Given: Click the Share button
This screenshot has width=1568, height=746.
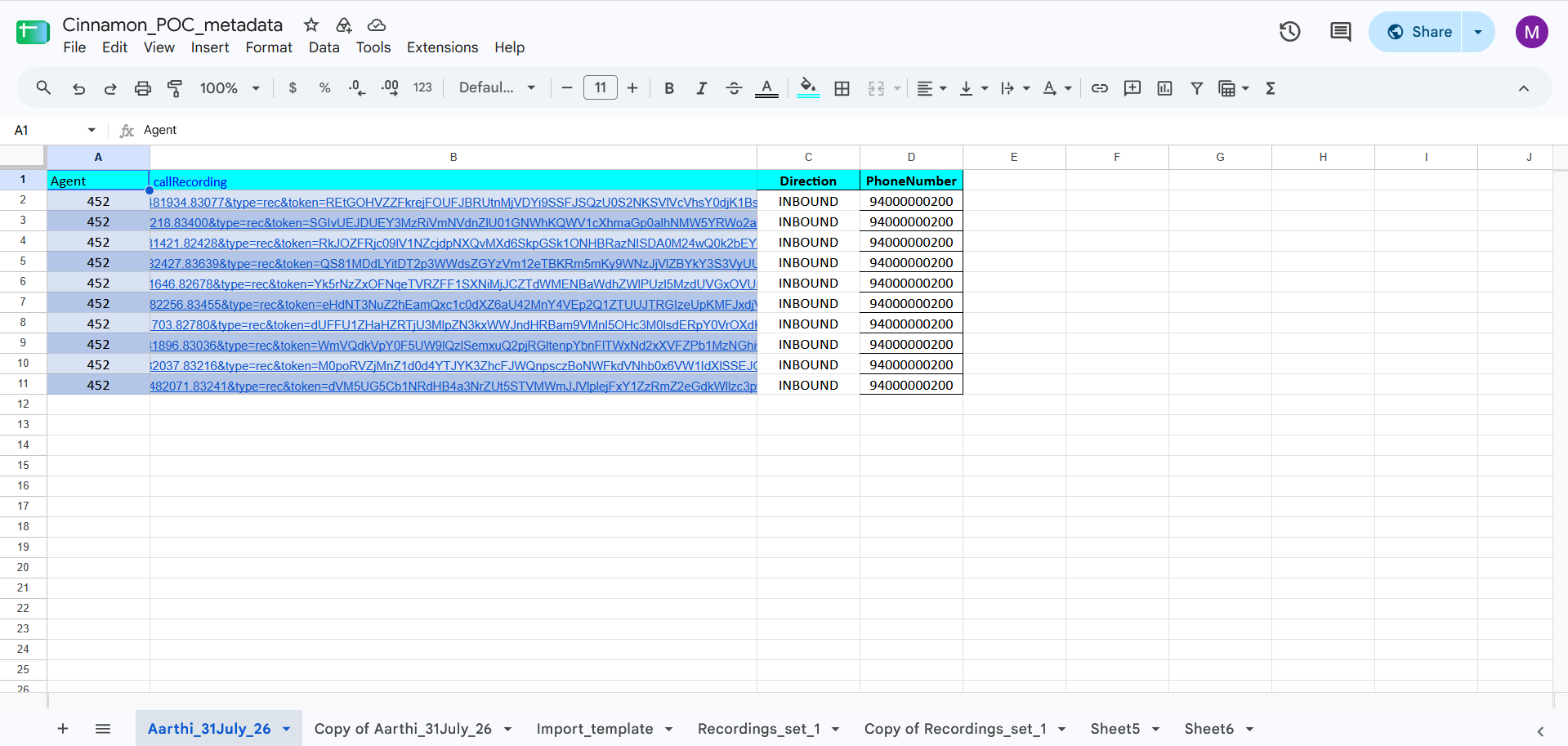Looking at the screenshot, I should tap(1415, 32).
